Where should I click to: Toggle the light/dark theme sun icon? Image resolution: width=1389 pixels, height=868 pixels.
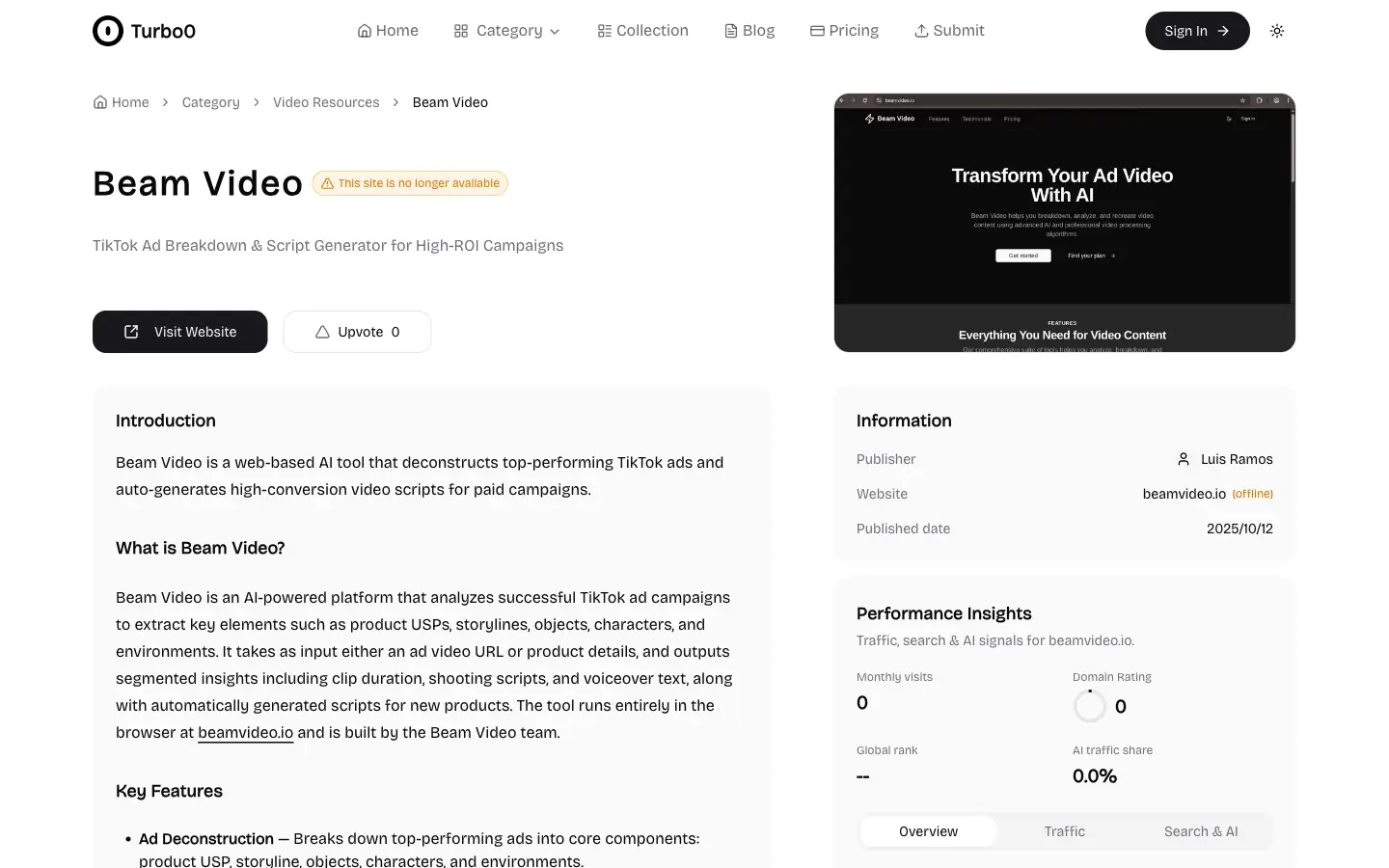pos(1277,31)
